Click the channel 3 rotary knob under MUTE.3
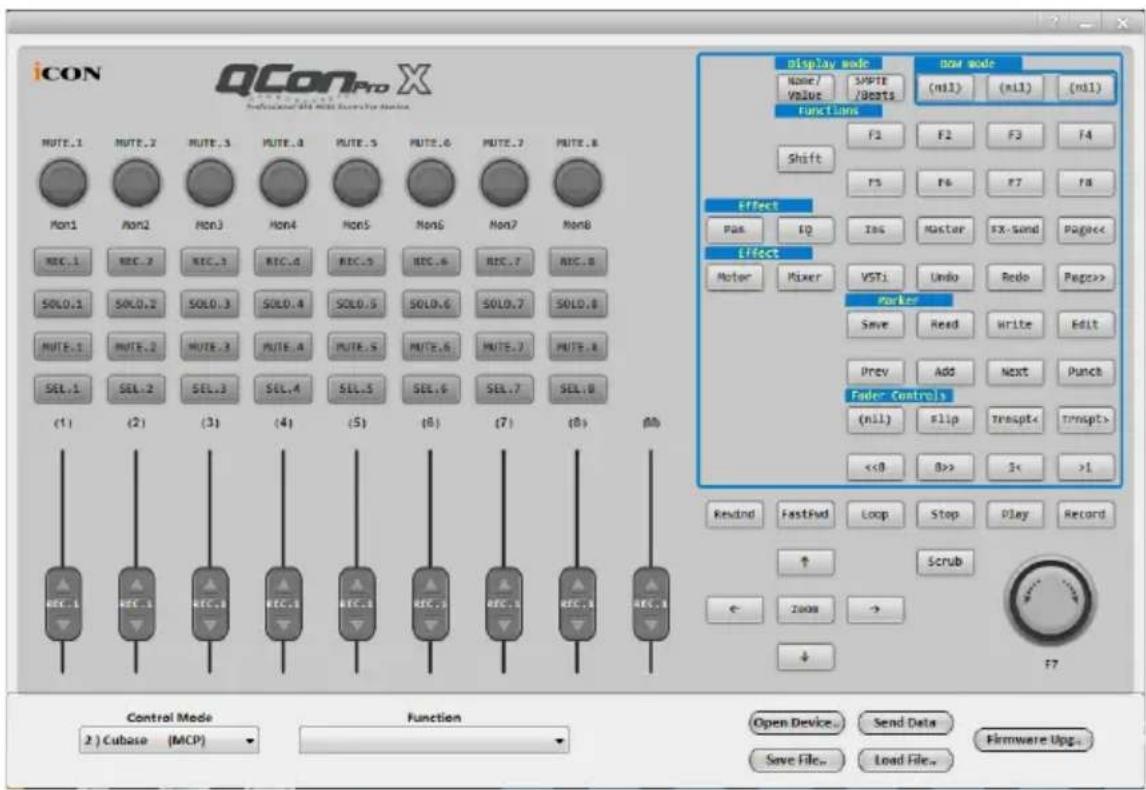 point(210,183)
